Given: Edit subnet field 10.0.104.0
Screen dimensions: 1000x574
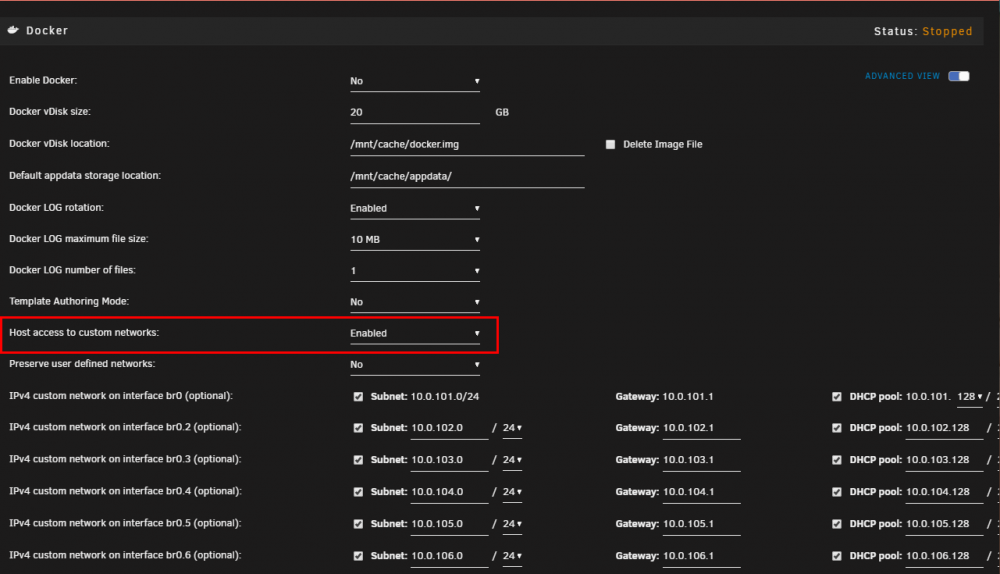Looking at the screenshot, I should (449, 492).
